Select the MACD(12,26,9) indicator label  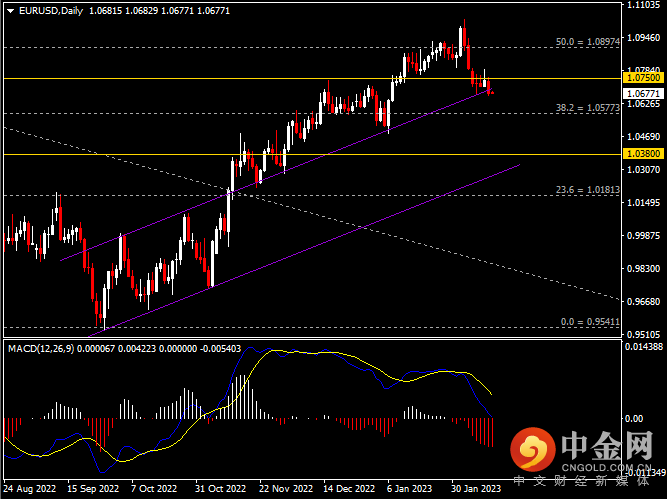click(x=45, y=347)
